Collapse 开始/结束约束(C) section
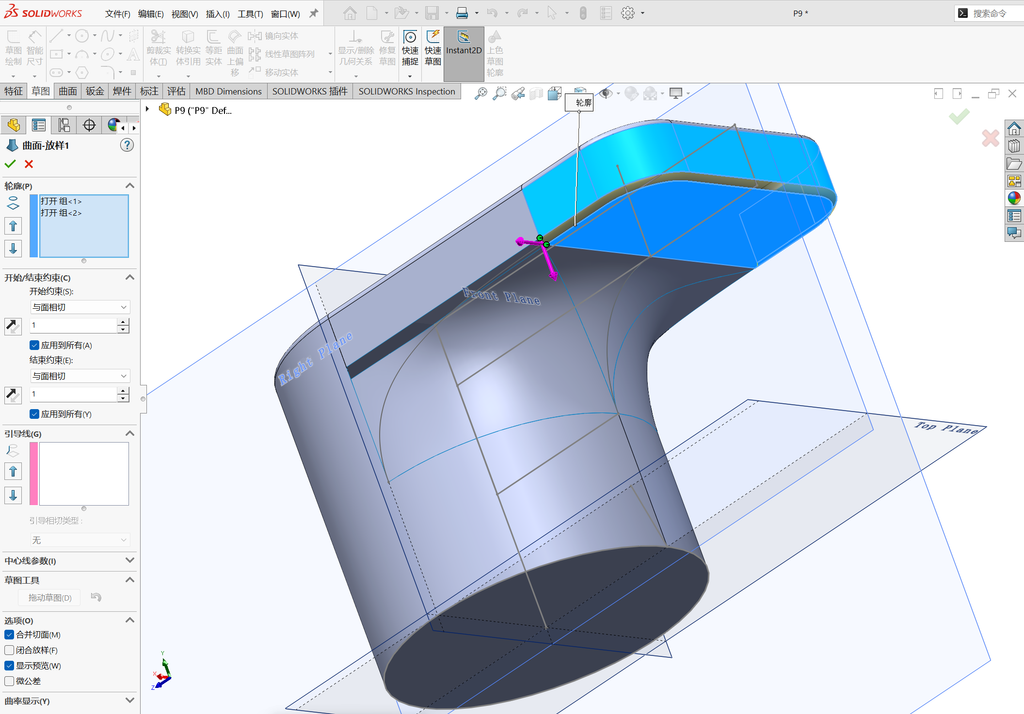1024x714 pixels. click(x=129, y=278)
